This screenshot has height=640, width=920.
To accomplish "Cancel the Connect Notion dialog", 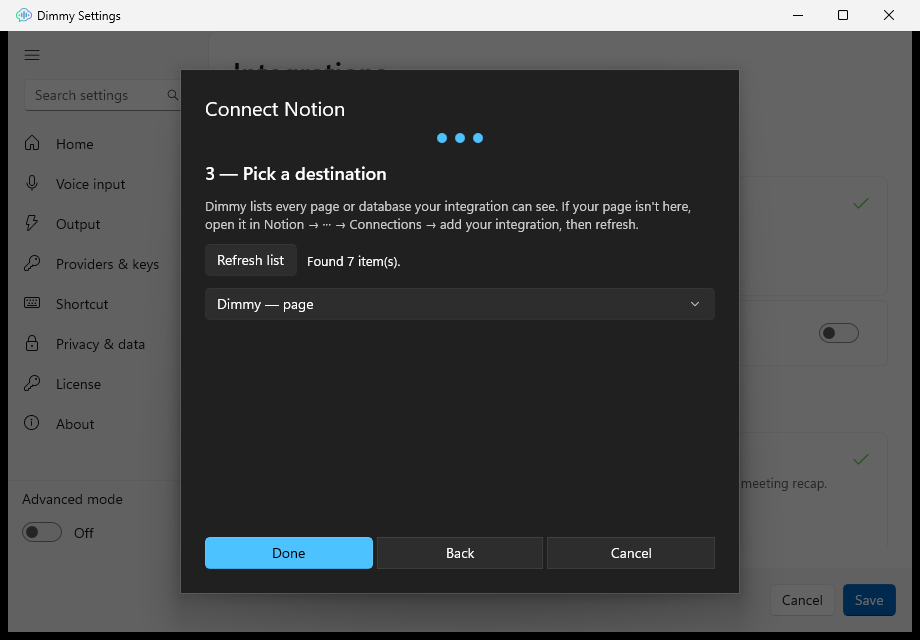I will pyautogui.click(x=631, y=553).
